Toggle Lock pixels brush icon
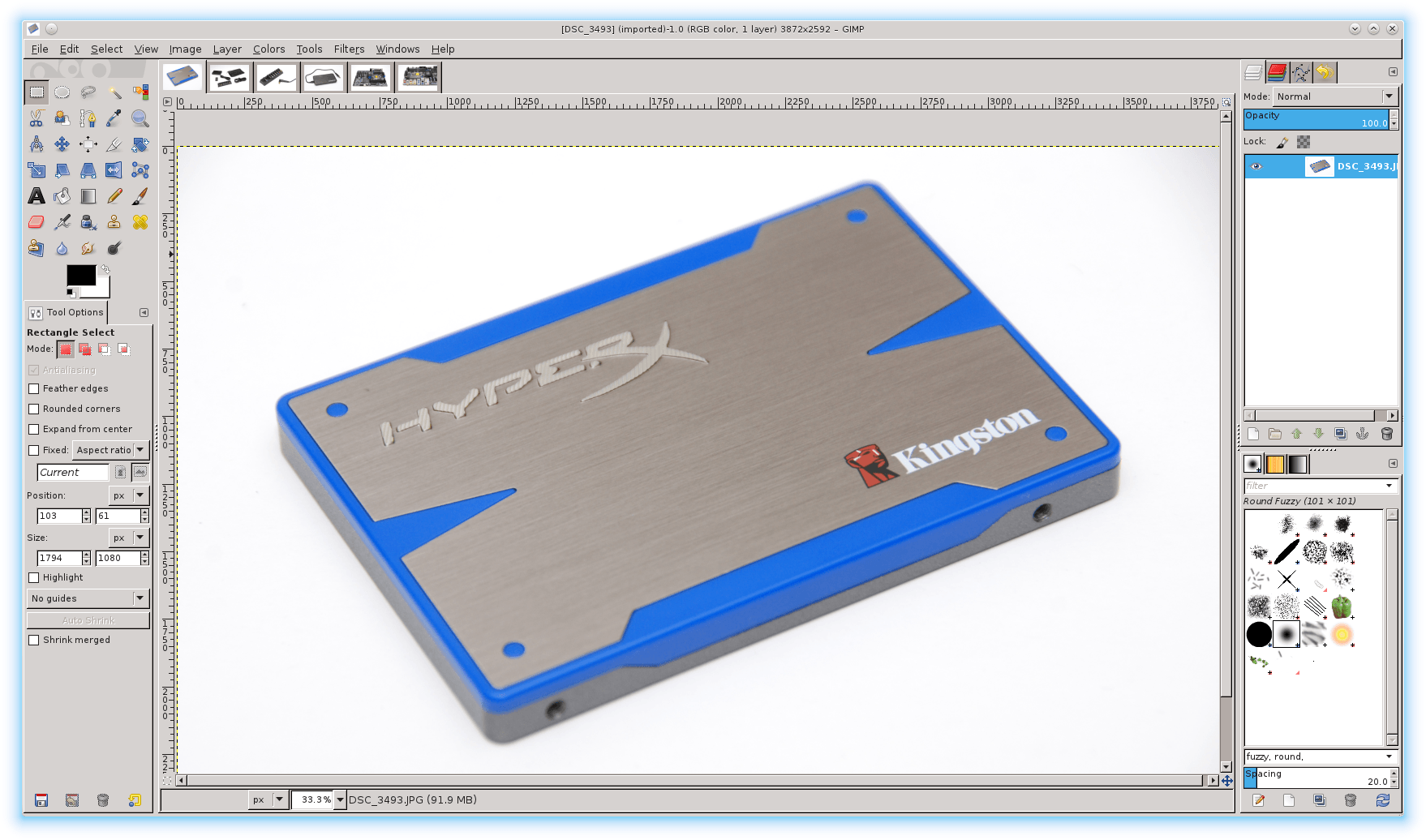This screenshot has width=1426, height=840. tap(1282, 142)
